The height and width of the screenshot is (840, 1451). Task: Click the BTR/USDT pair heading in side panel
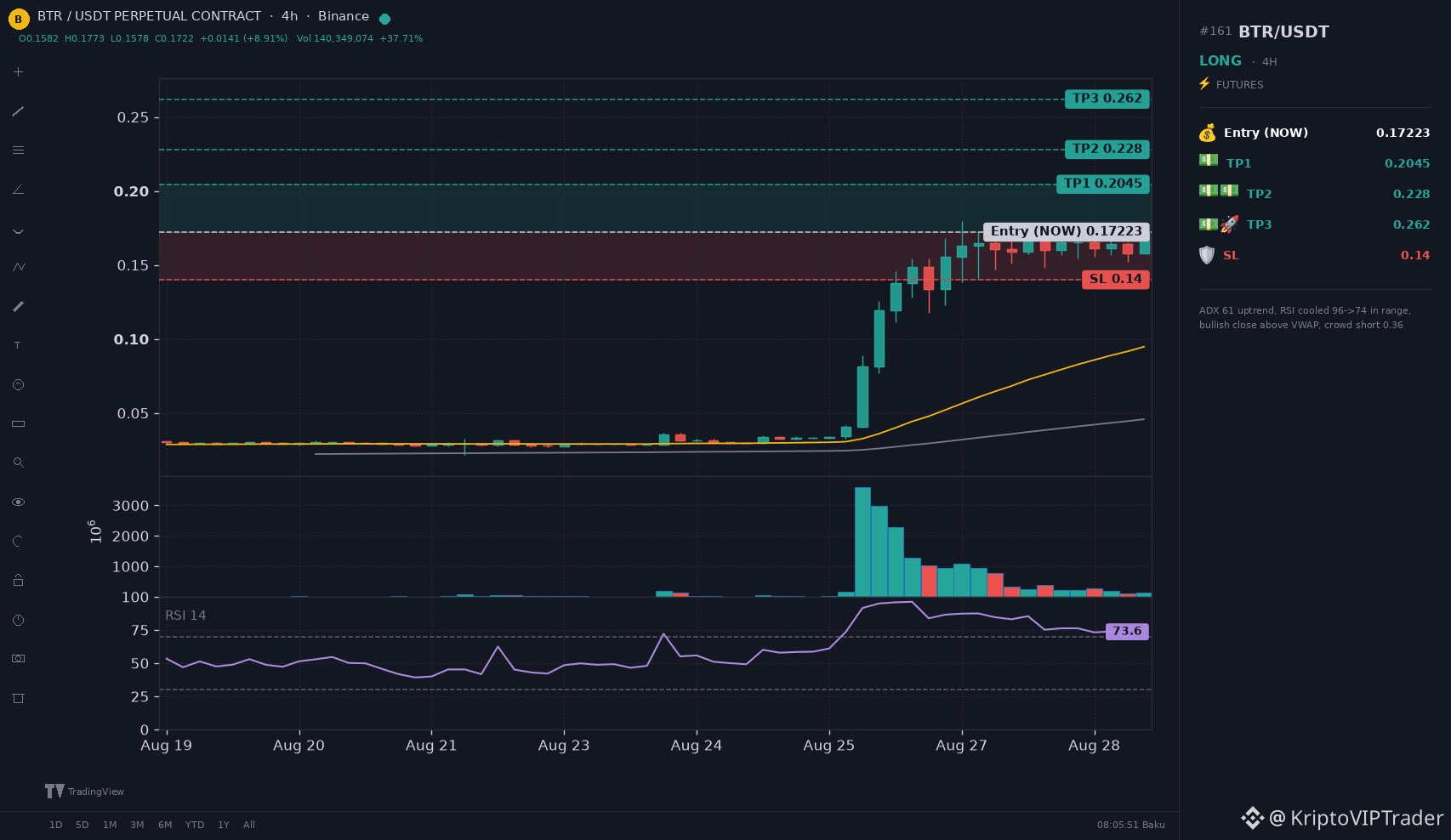coord(1283,31)
